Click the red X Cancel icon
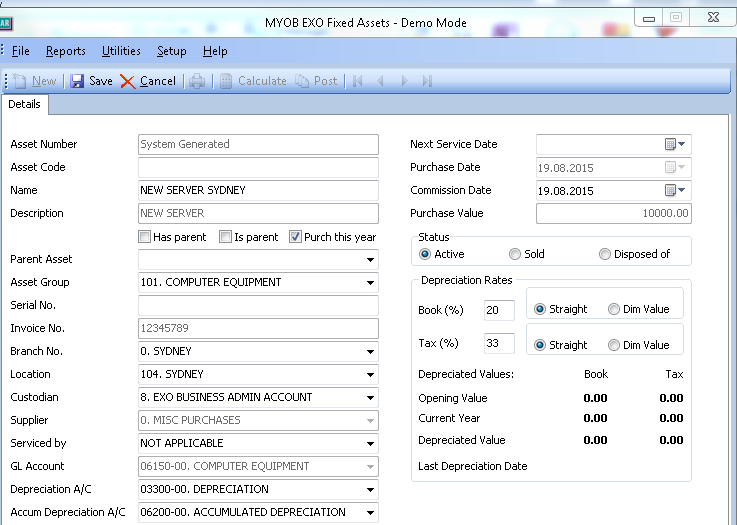Screen dimensions: 737x525 [127, 81]
